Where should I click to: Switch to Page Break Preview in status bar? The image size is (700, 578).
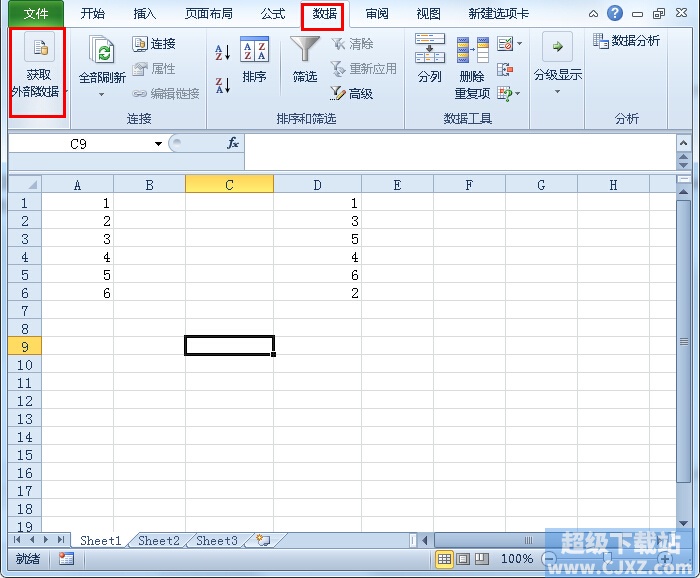[482, 558]
